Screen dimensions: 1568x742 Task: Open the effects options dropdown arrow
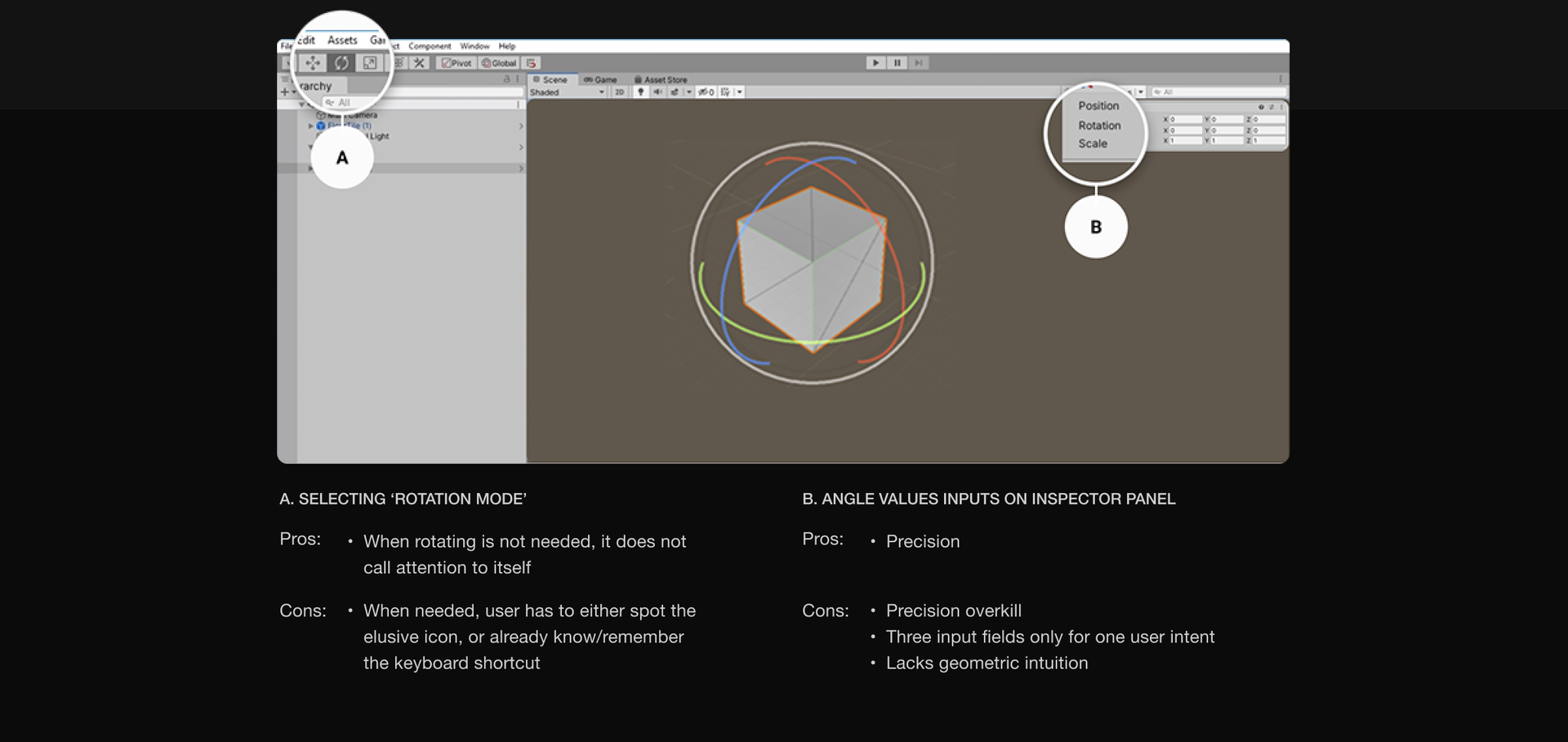pyautogui.click(x=689, y=92)
